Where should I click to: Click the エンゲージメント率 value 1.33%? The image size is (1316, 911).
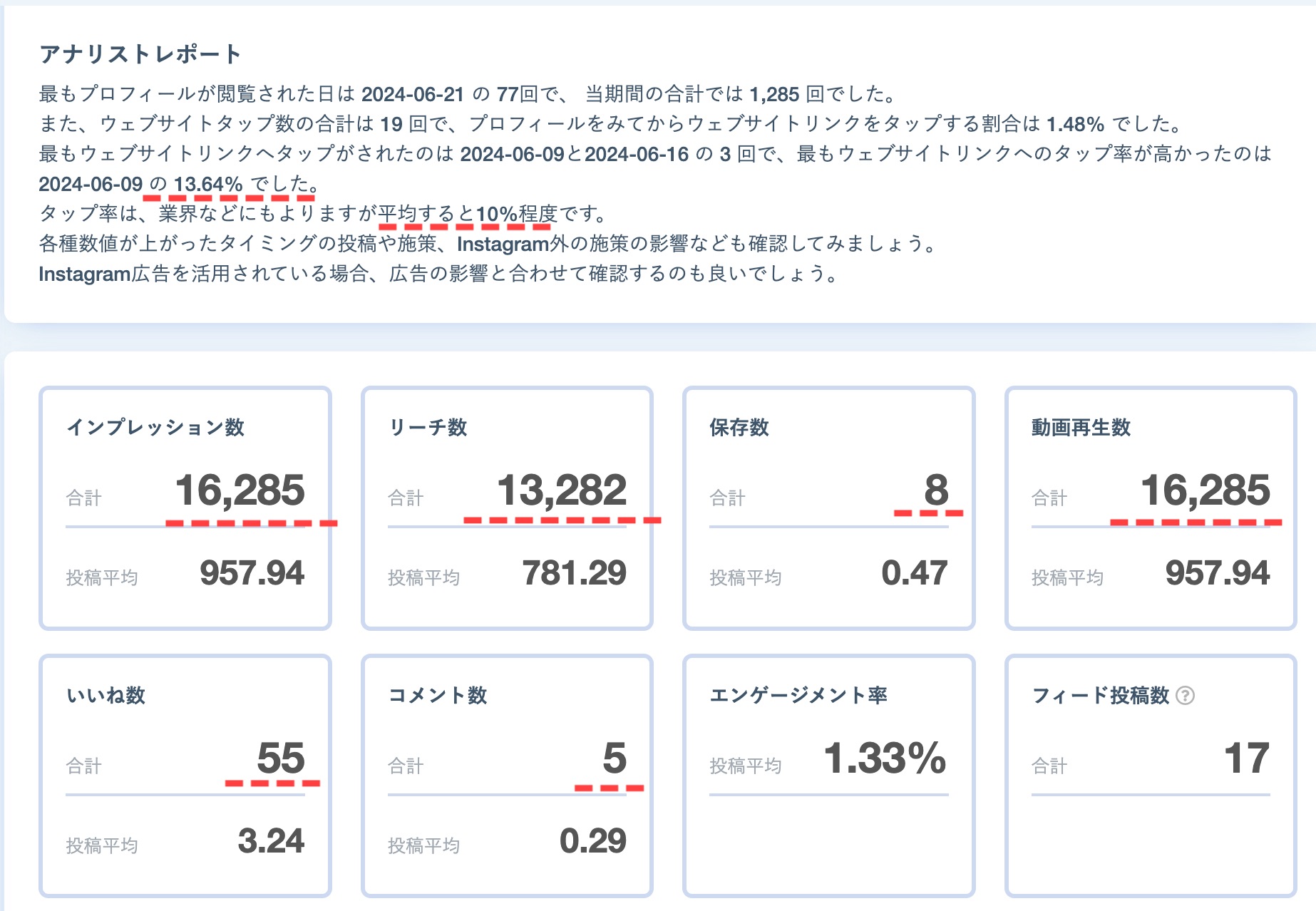(885, 758)
